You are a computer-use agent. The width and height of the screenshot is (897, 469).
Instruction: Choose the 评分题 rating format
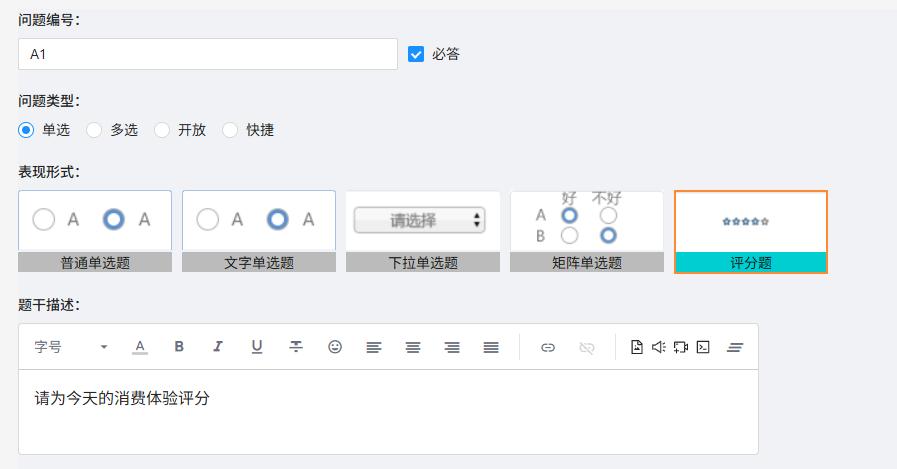pos(751,232)
